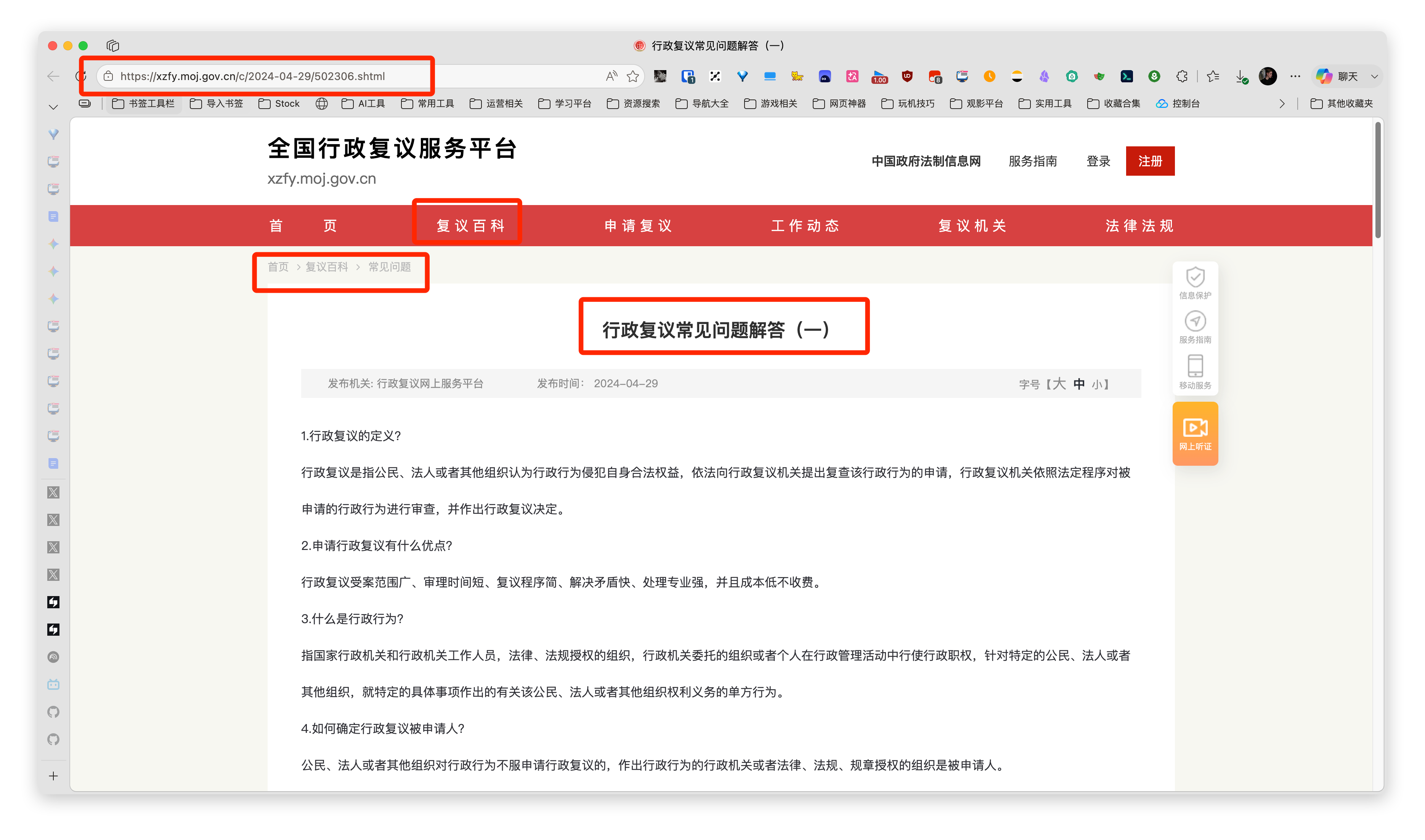This screenshot has height=840, width=1425.
Task: Open the 法律法规 navigation item
Action: click(1139, 226)
